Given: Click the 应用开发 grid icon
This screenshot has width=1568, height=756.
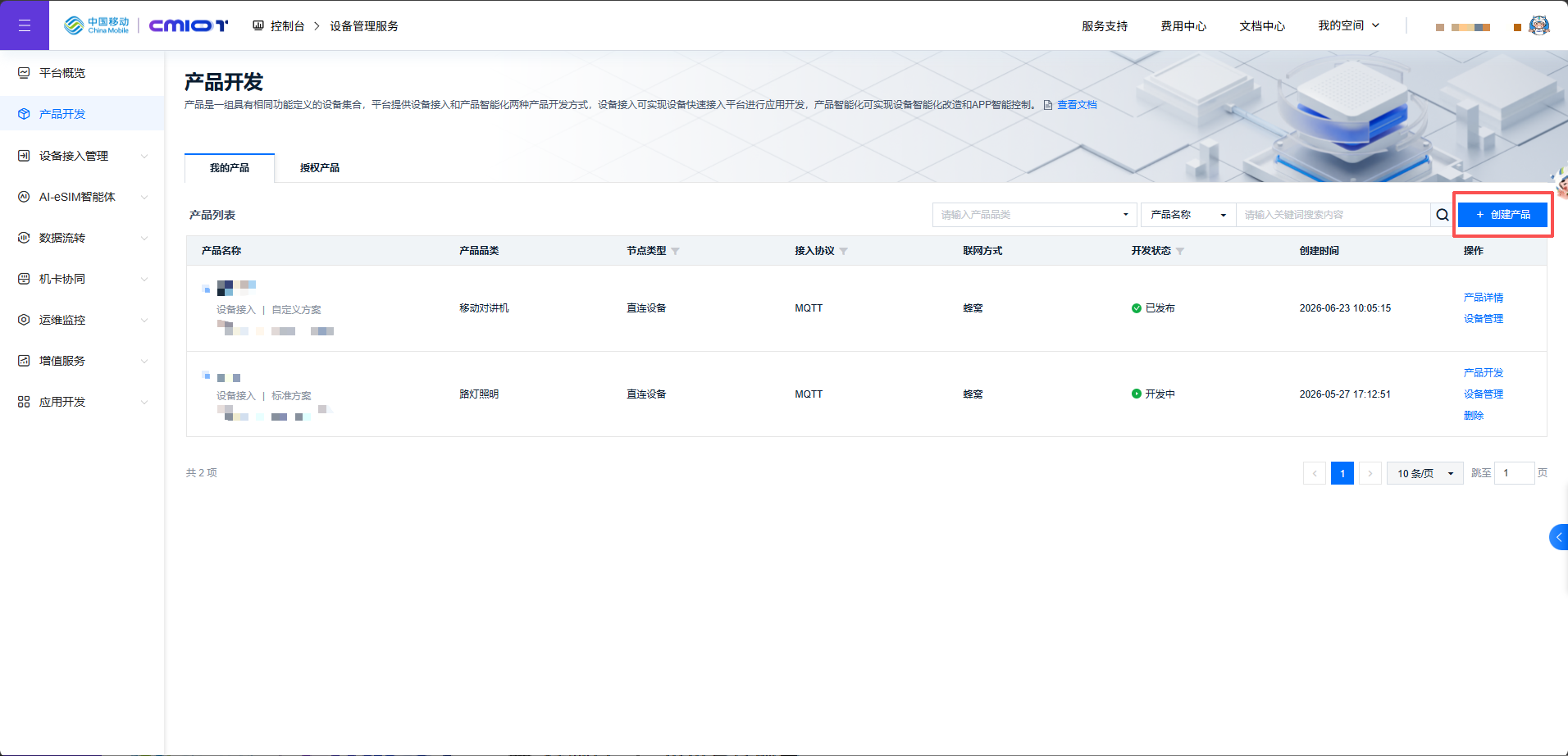Looking at the screenshot, I should click(x=24, y=402).
